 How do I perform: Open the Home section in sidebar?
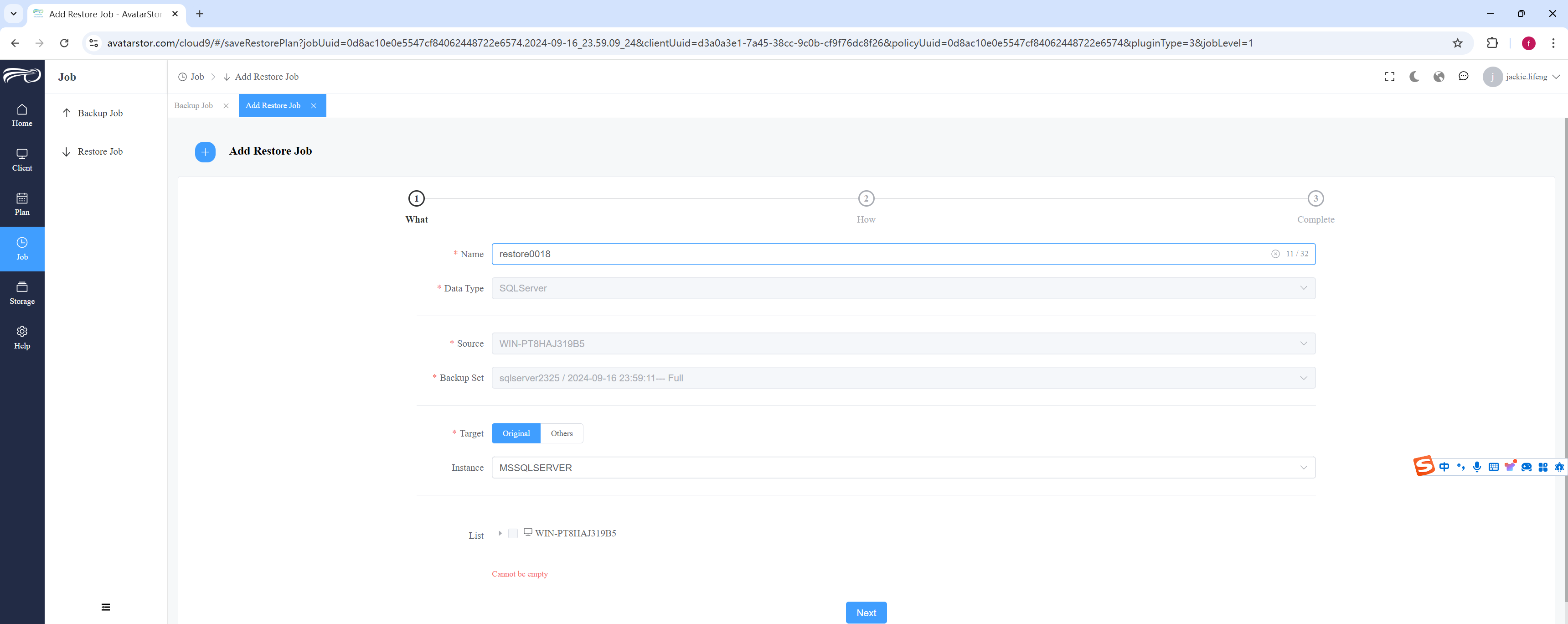click(22, 115)
